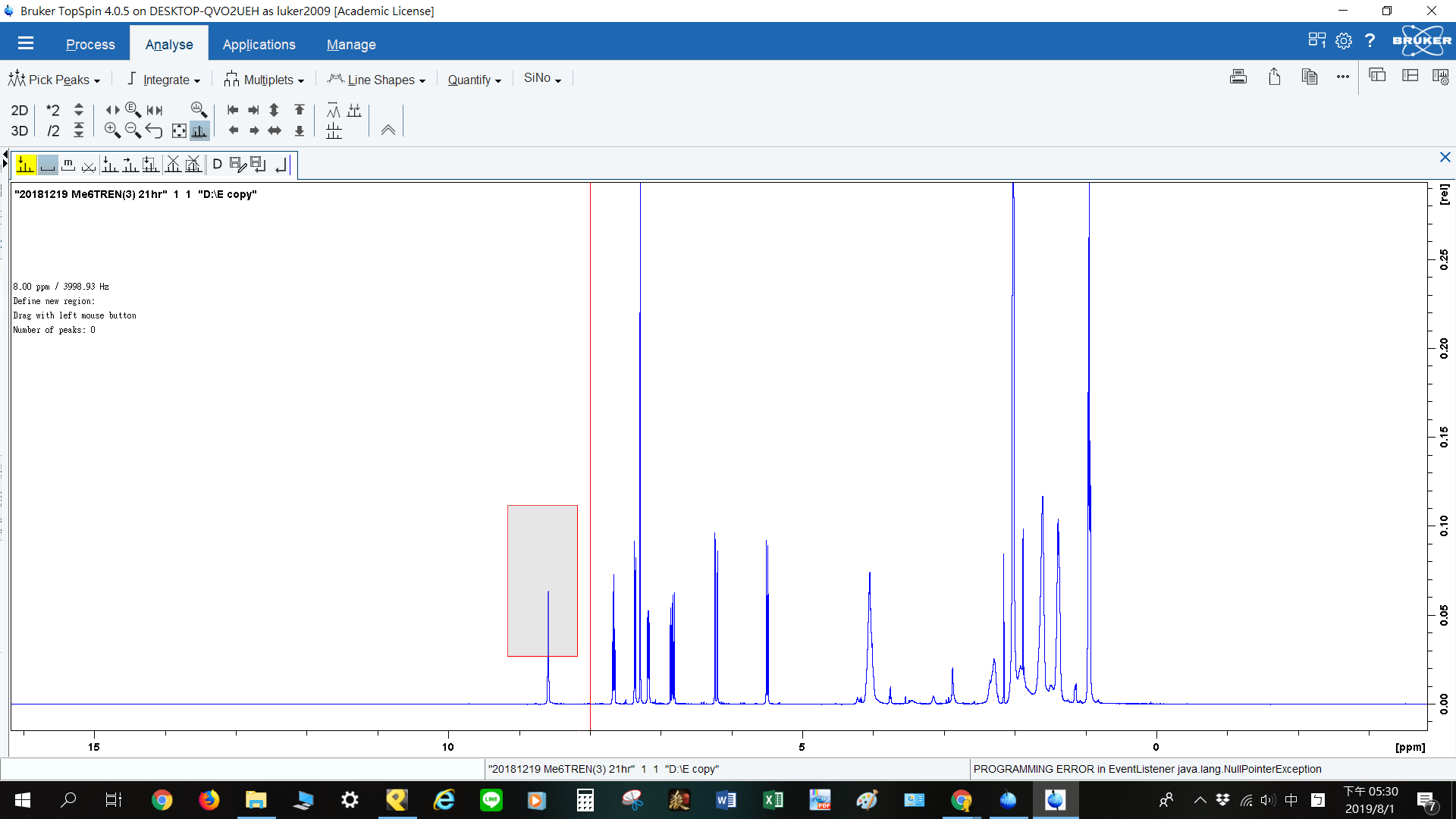Click the return without saving icon
The image size is (1456, 819).
coord(281,164)
